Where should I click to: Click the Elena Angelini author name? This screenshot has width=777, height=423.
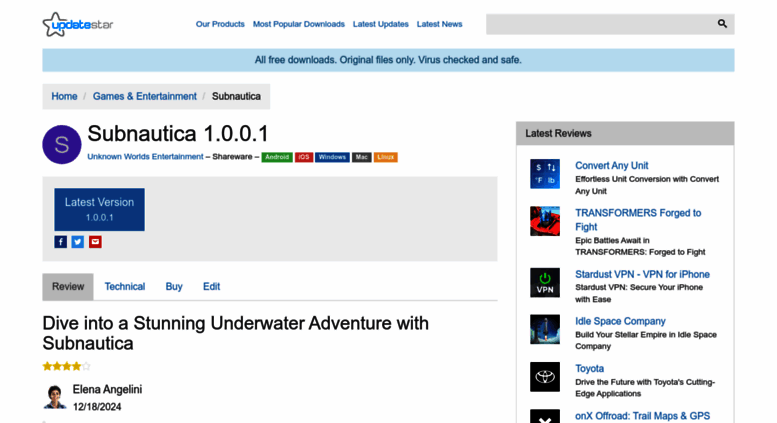pyautogui.click(x=107, y=389)
